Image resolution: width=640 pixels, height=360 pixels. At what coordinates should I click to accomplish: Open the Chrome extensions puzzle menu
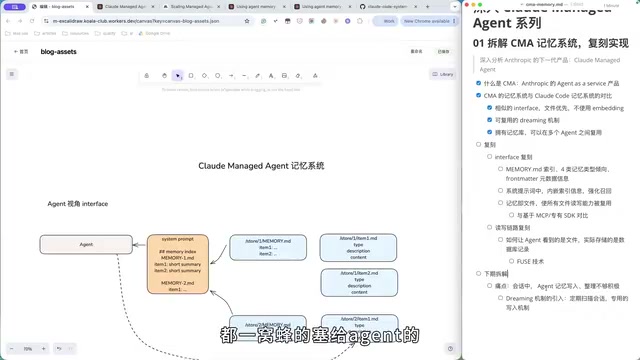(360, 21)
